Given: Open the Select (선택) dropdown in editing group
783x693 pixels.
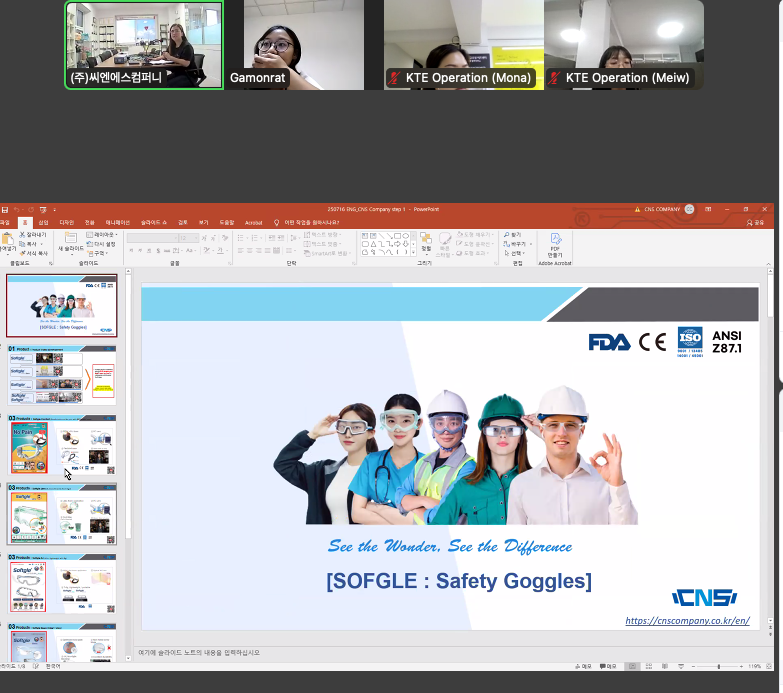Looking at the screenshot, I should [515, 253].
